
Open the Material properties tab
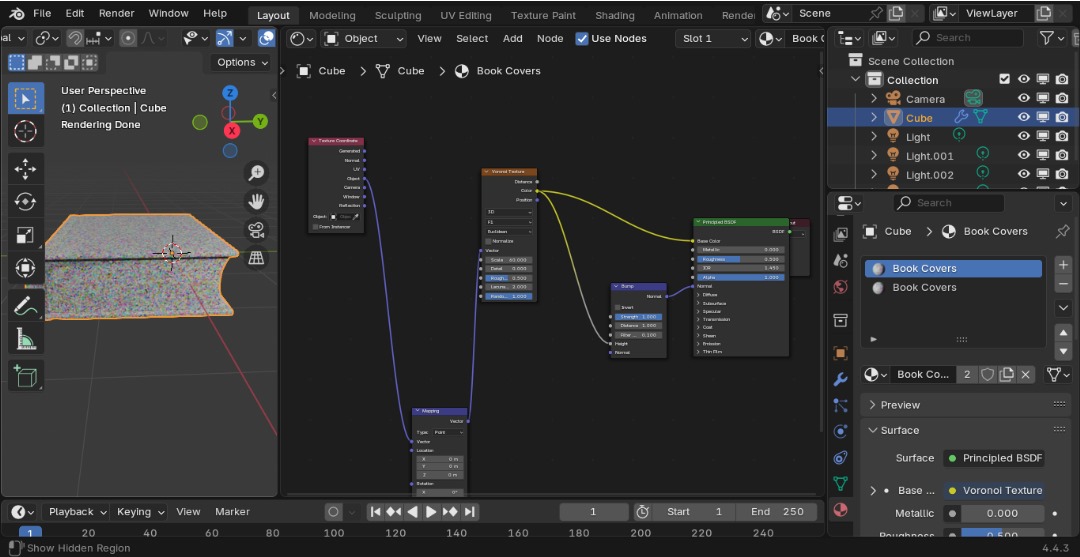tap(840, 509)
